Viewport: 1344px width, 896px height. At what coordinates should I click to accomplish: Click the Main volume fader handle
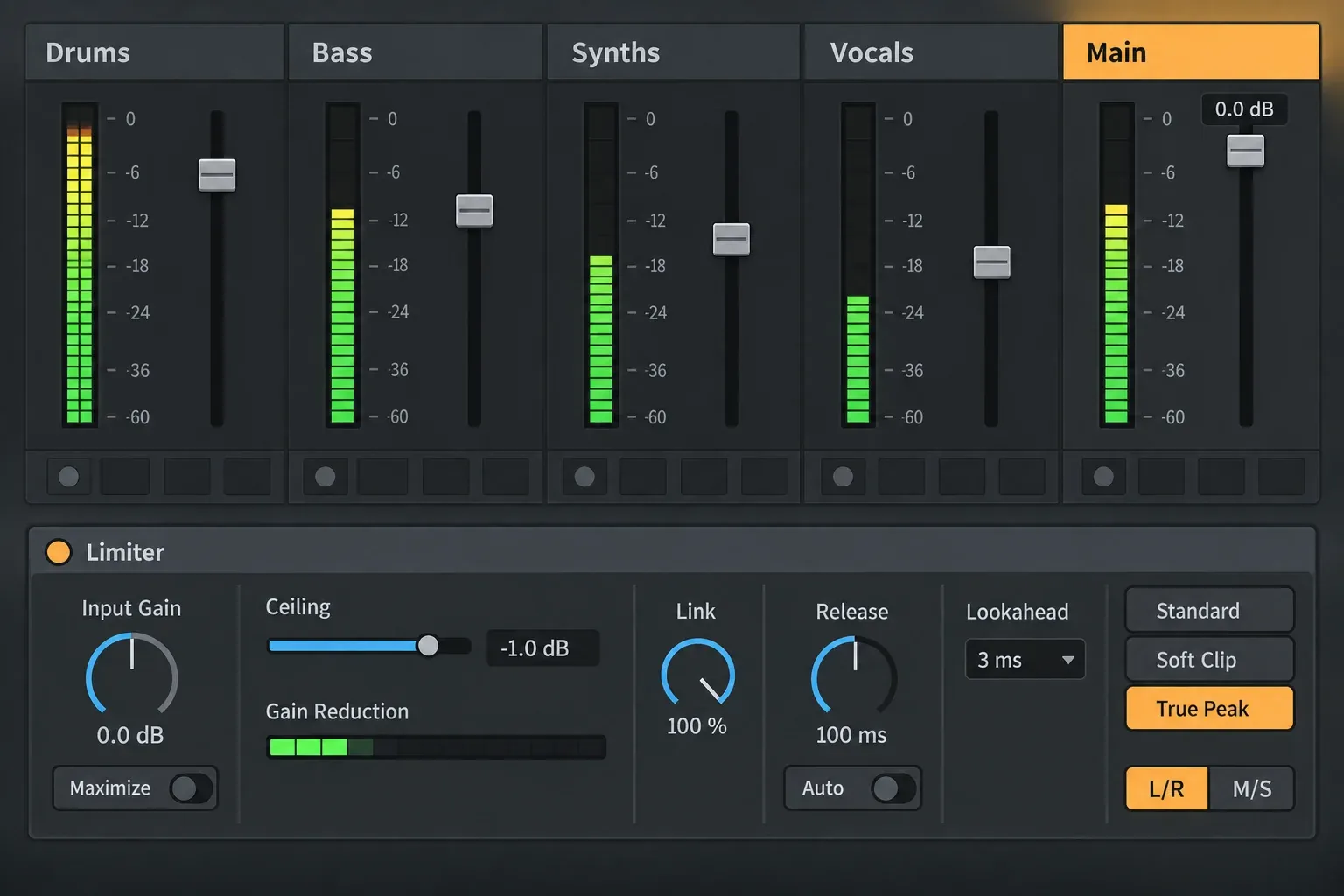1246,150
